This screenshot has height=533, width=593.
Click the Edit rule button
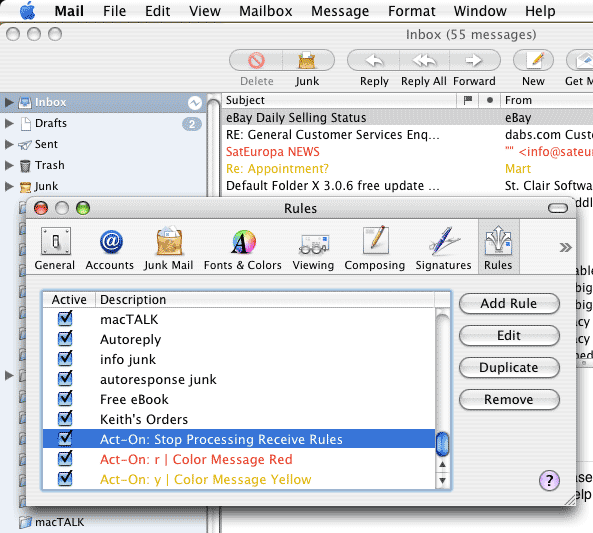pos(509,336)
